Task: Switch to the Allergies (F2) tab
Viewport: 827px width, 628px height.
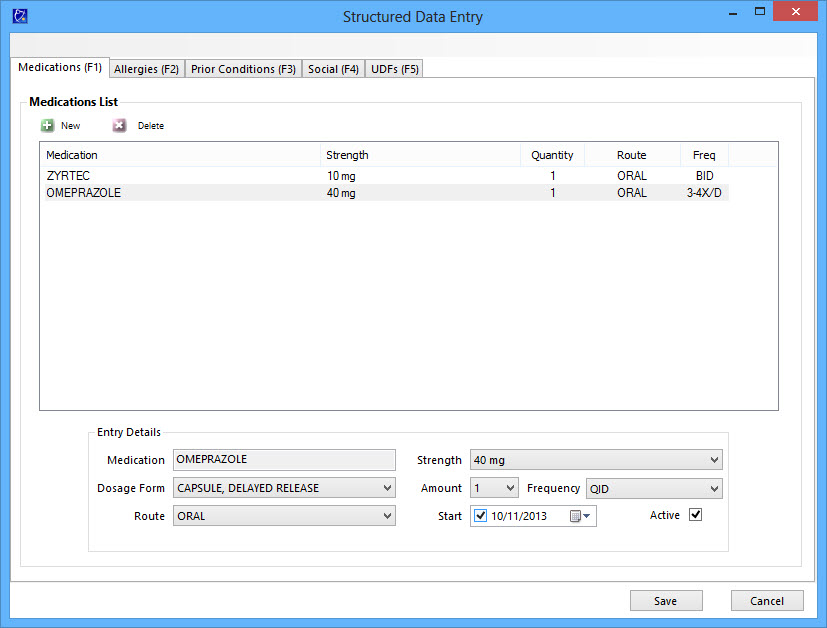Action: click(146, 69)
